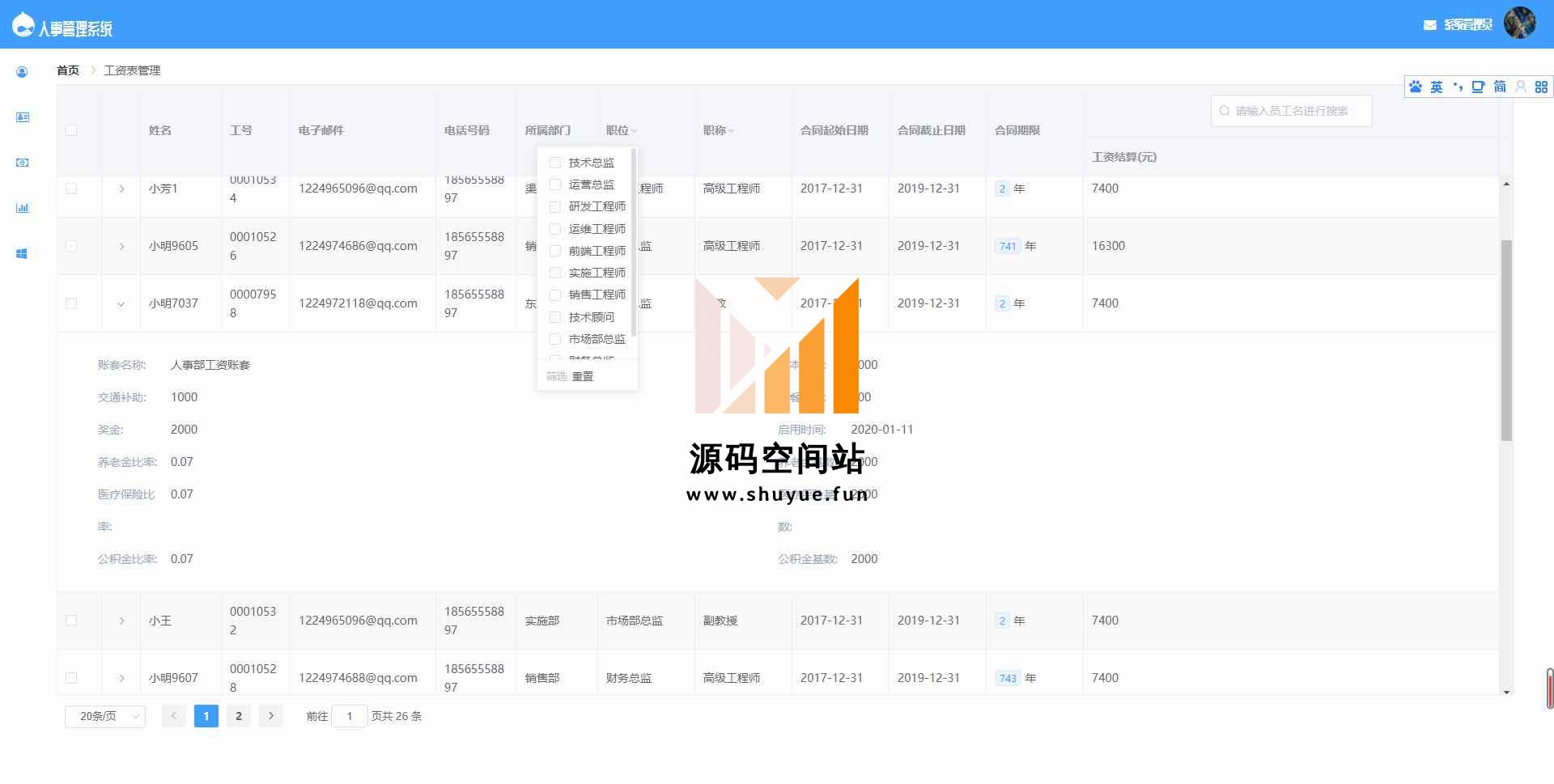Image resolution: width=1554 pixels, height=784 pixels.
Task: Check the 实施工程师 filter option
Action: click(x=555, y=273)
